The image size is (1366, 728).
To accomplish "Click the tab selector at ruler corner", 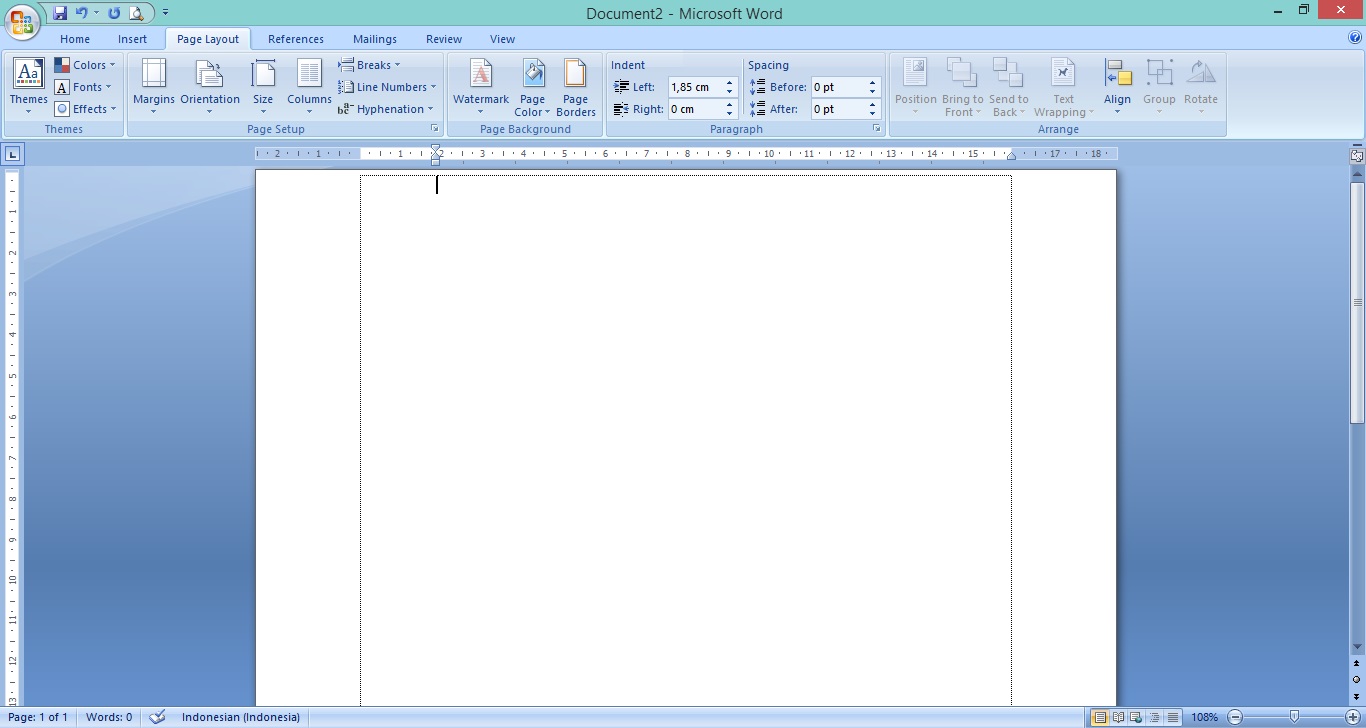I will 12,154.
